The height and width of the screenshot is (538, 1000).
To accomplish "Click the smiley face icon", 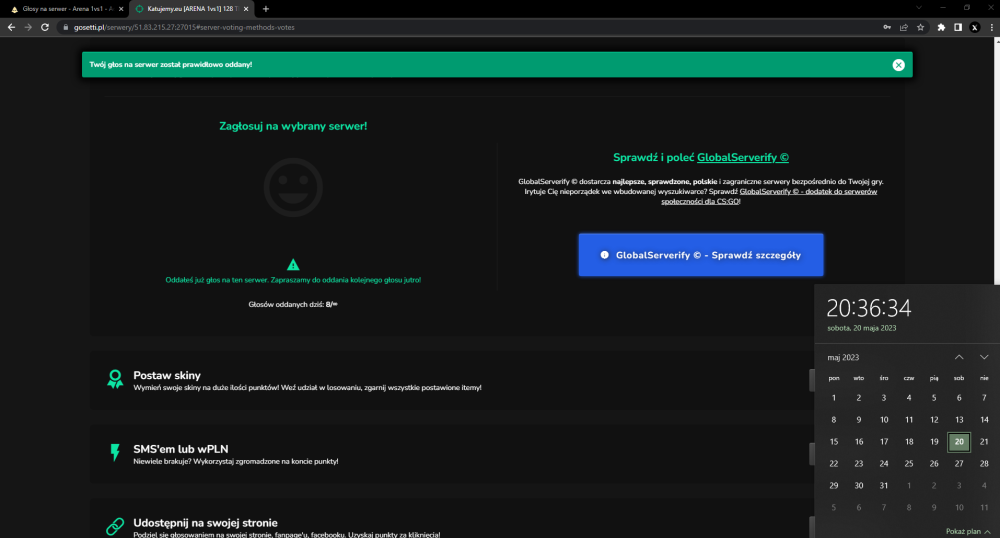I will click(x=293, y=187).
